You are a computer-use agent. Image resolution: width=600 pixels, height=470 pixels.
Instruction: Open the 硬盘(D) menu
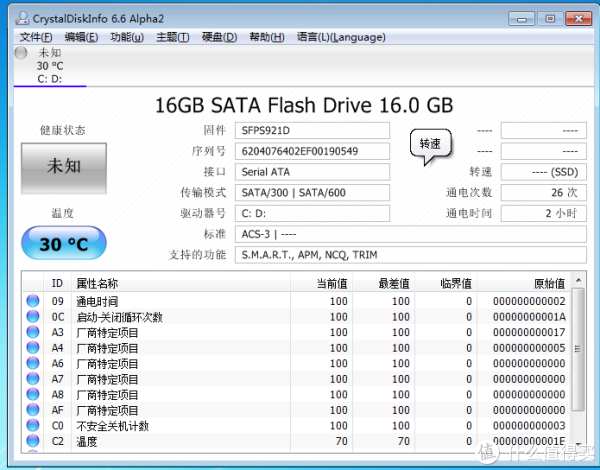[219, 37]
